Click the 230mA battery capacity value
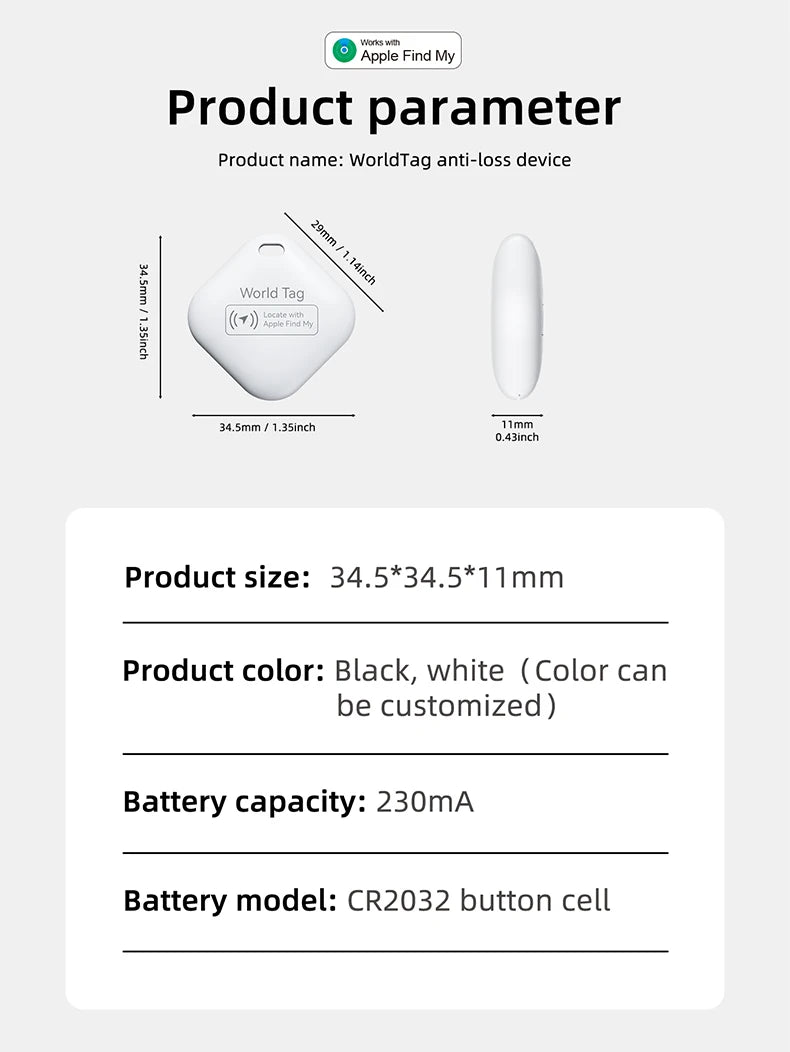 pos(425,802)
